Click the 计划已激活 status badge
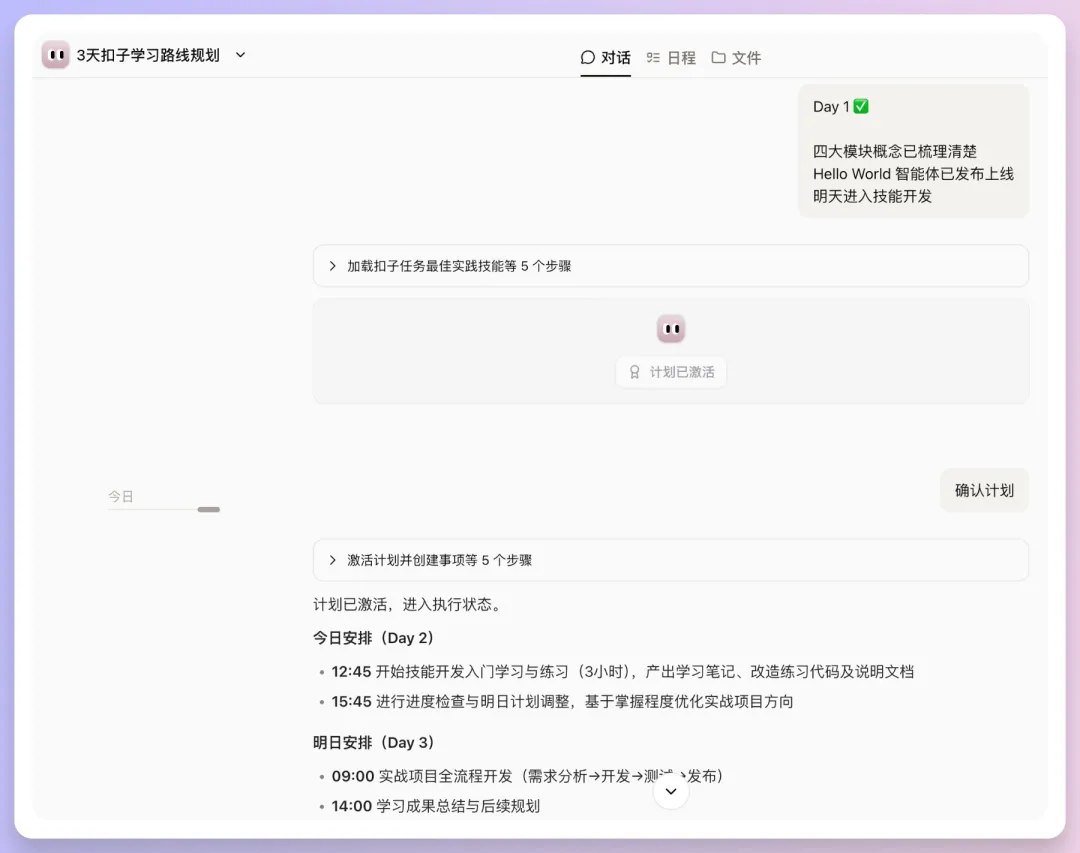Viewport: 1080px width, 853px height. tap(670, 371)
